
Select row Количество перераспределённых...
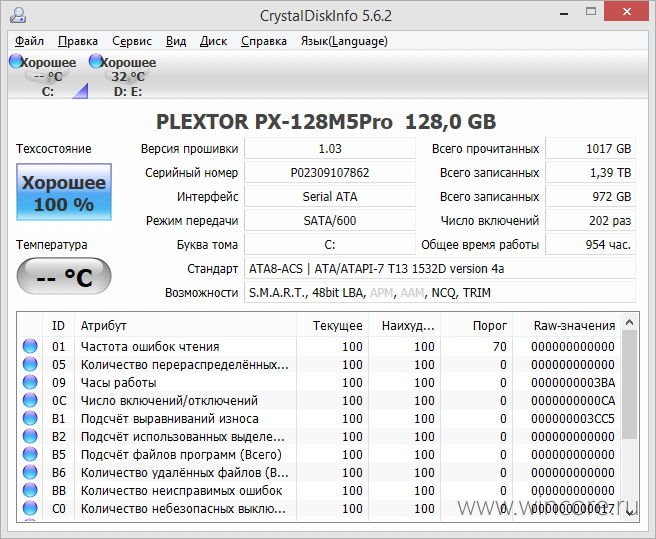(x=320, y=364)
